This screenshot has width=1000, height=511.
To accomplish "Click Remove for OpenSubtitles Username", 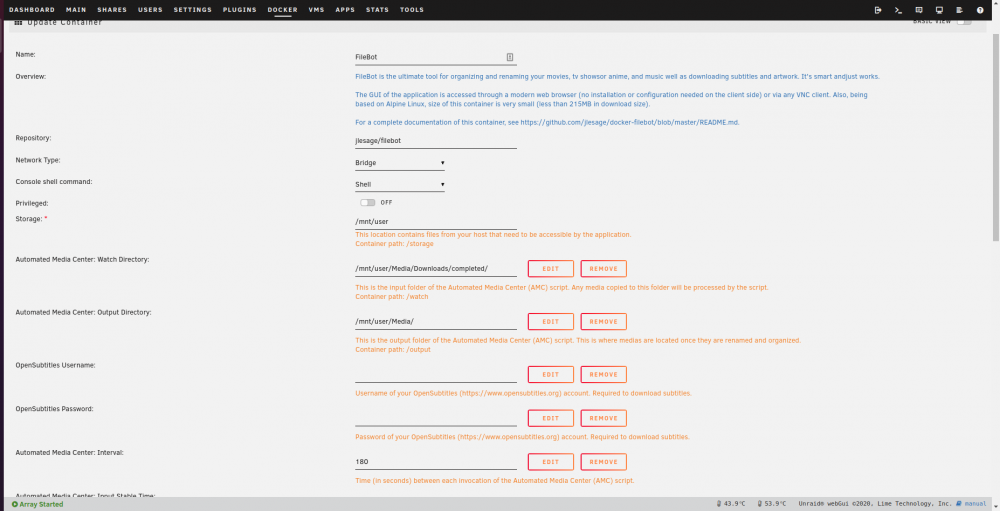I will 603,374.
